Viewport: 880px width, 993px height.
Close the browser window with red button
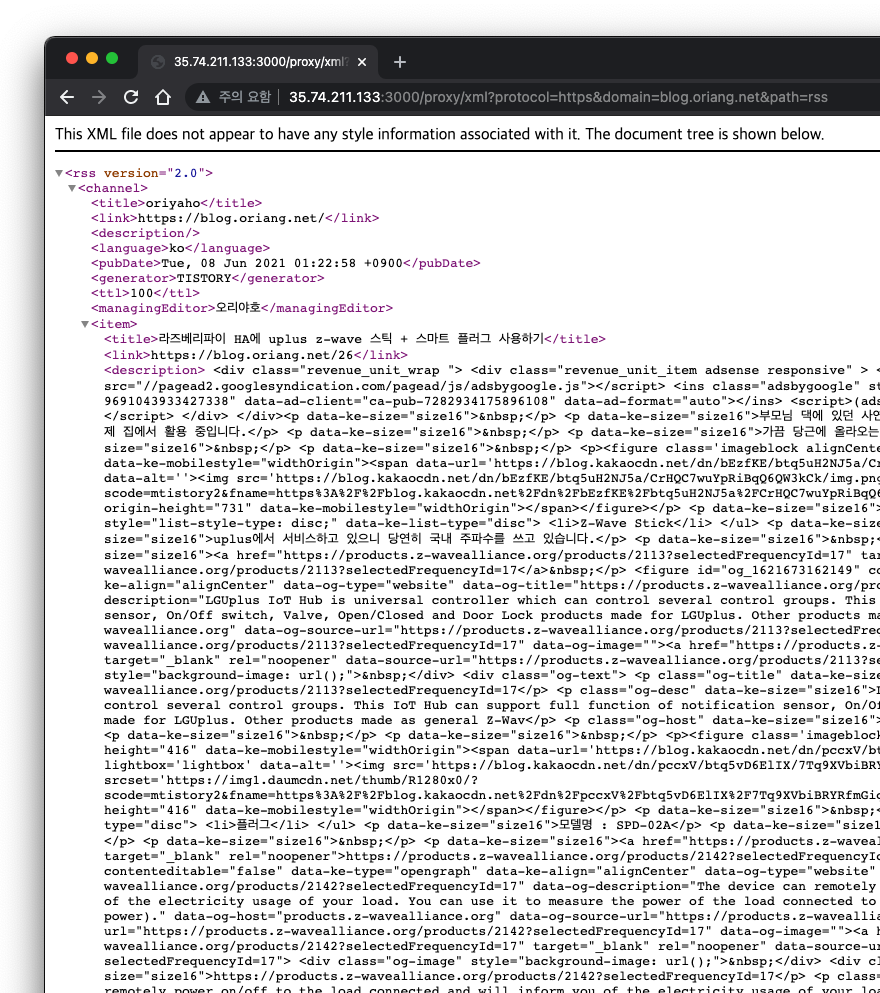[72, 58]
